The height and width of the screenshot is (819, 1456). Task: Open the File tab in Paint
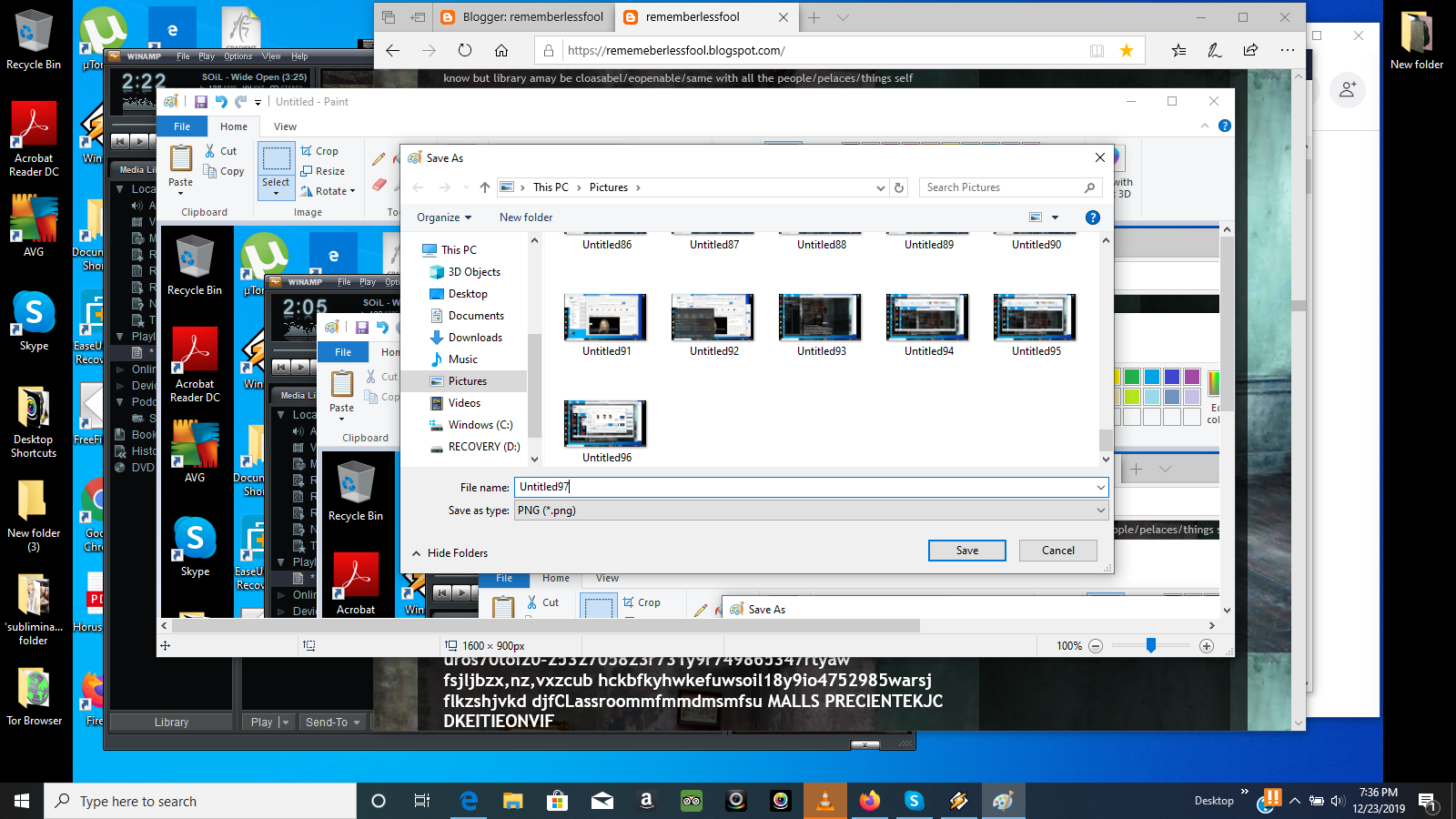182,126
